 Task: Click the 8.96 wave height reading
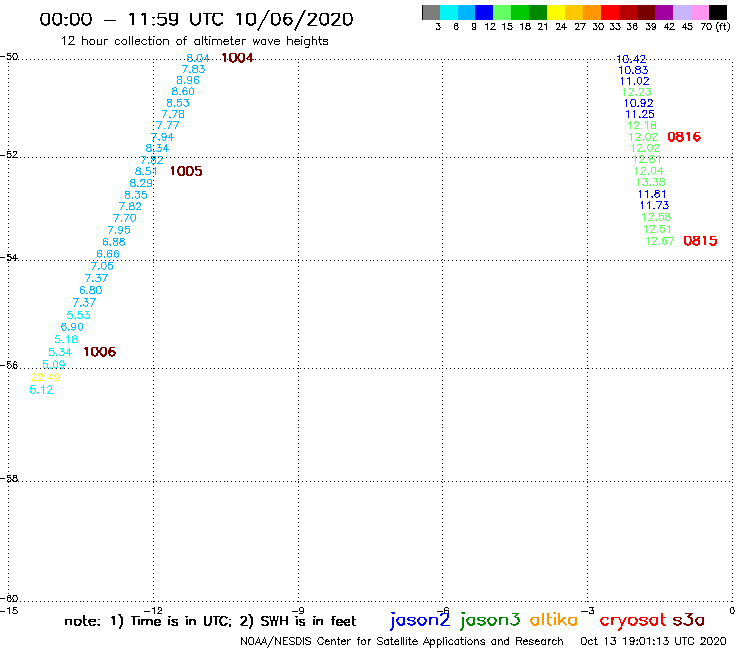(188, 80)
